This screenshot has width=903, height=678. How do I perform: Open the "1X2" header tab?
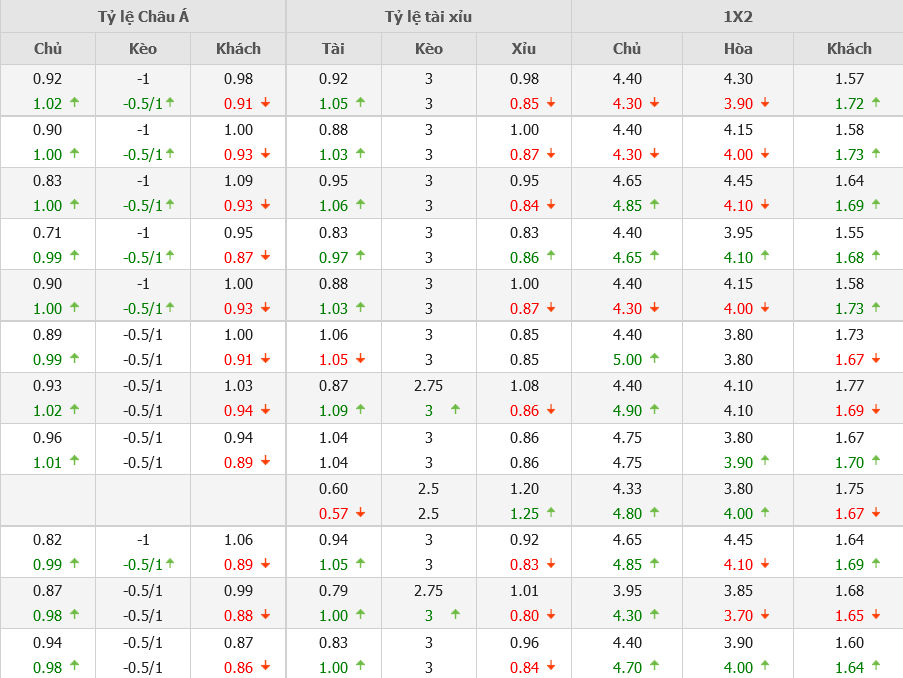tap(737, 17)
